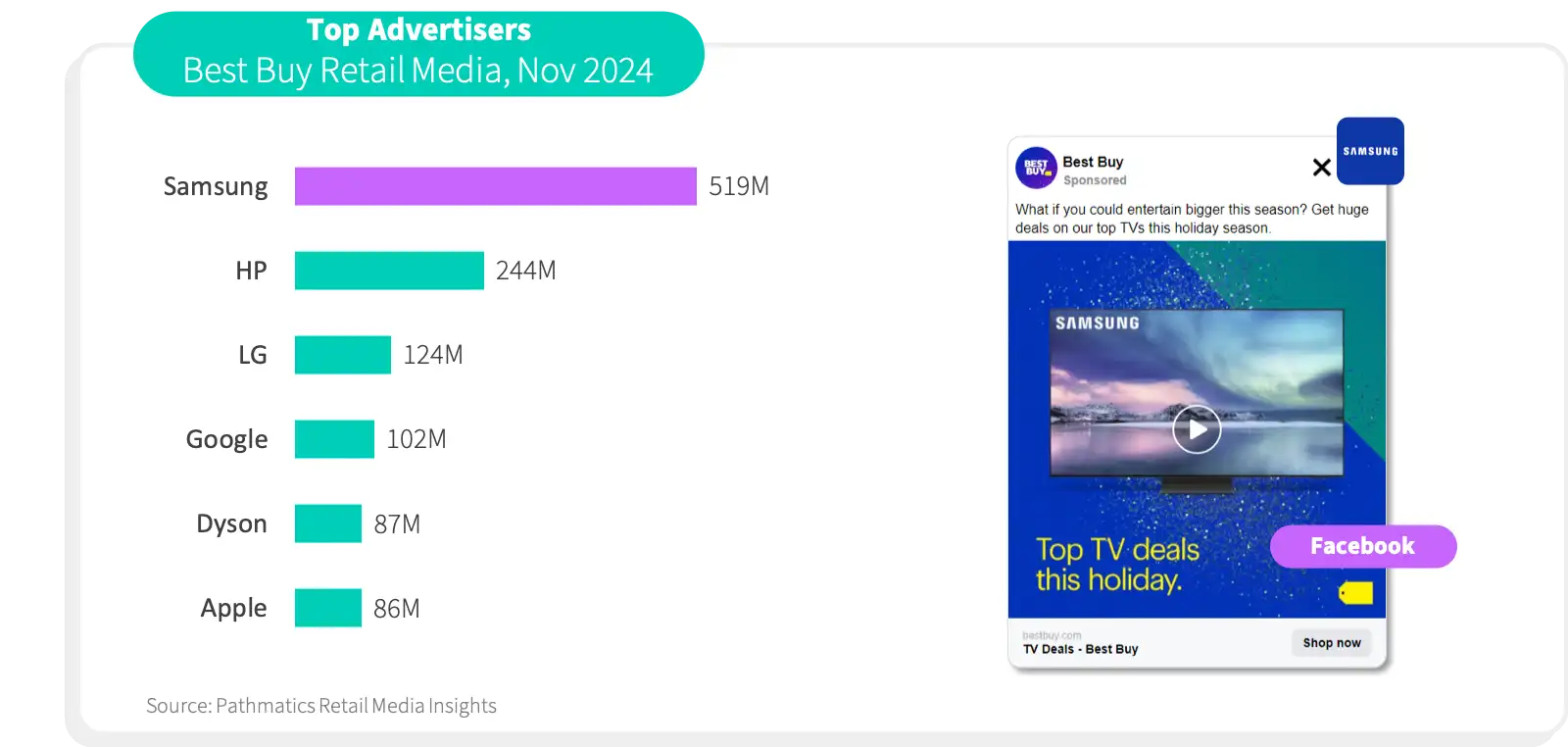
Task: Close the sponsored ad with X
Action: [1321, 168]
